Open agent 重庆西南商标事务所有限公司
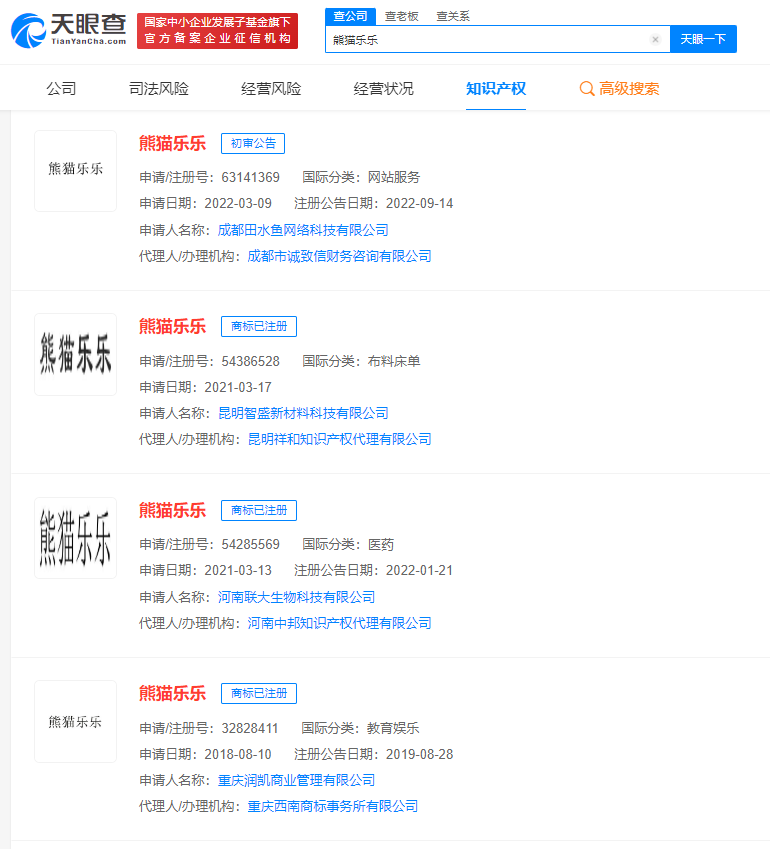The image size is (770, 849). click(x=332, y=806)
